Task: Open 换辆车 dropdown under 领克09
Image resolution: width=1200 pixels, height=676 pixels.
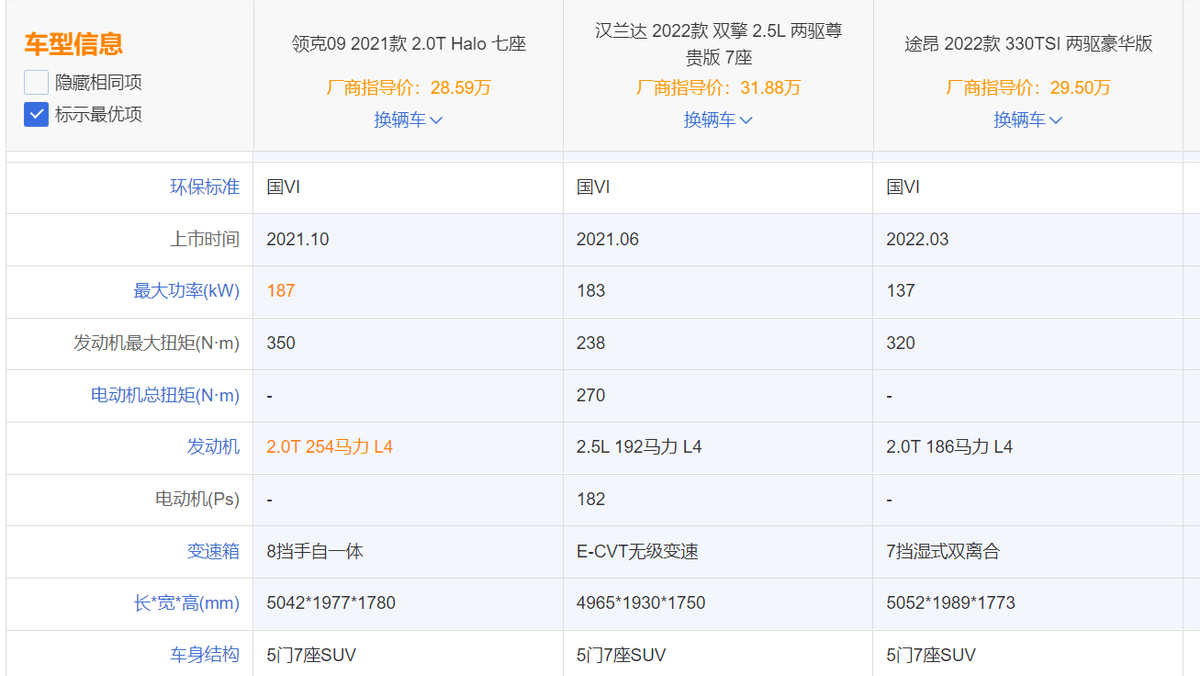Action: [408, 120]
